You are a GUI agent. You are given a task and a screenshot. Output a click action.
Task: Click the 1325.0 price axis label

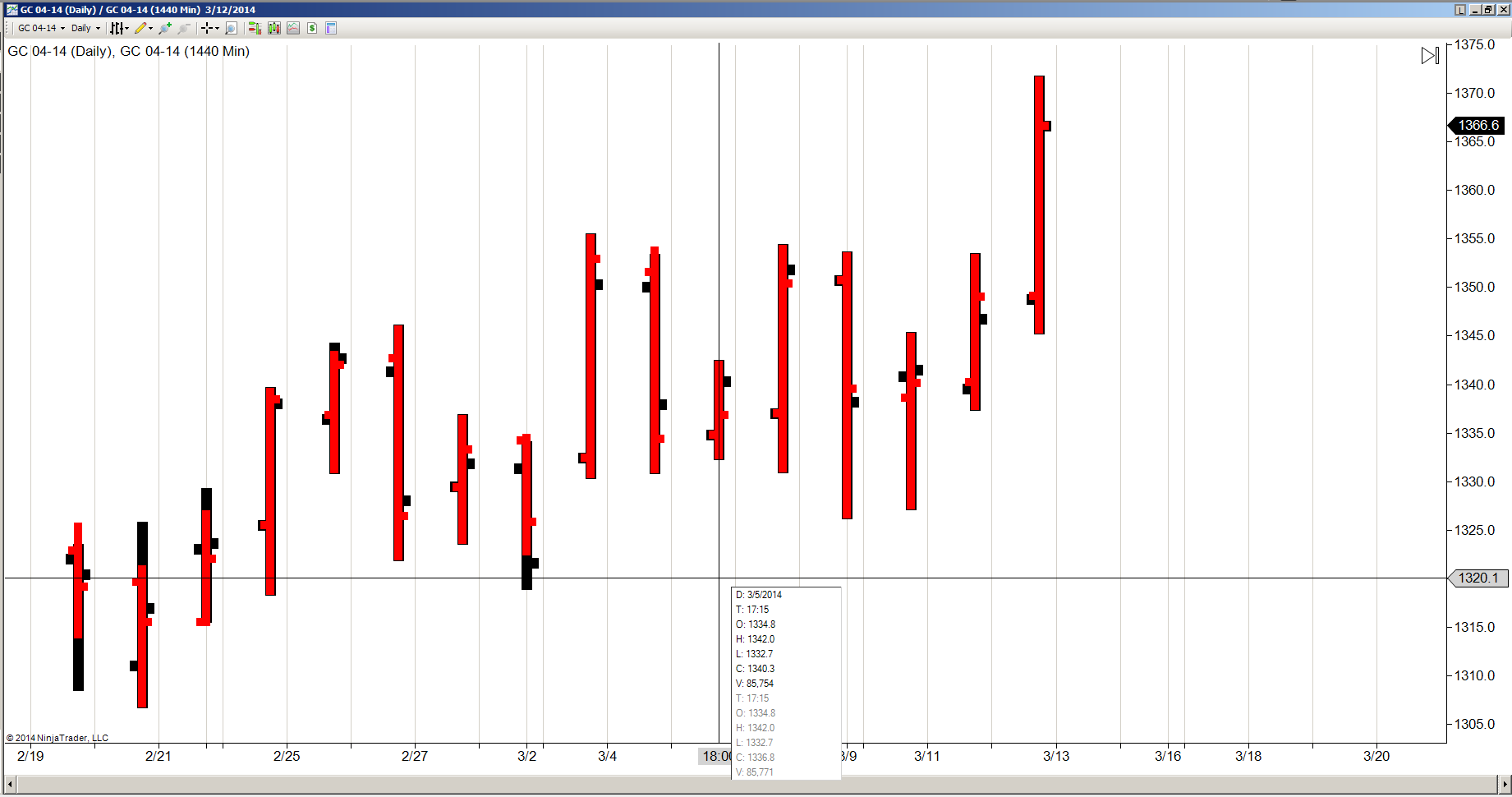coord(1475,530)
